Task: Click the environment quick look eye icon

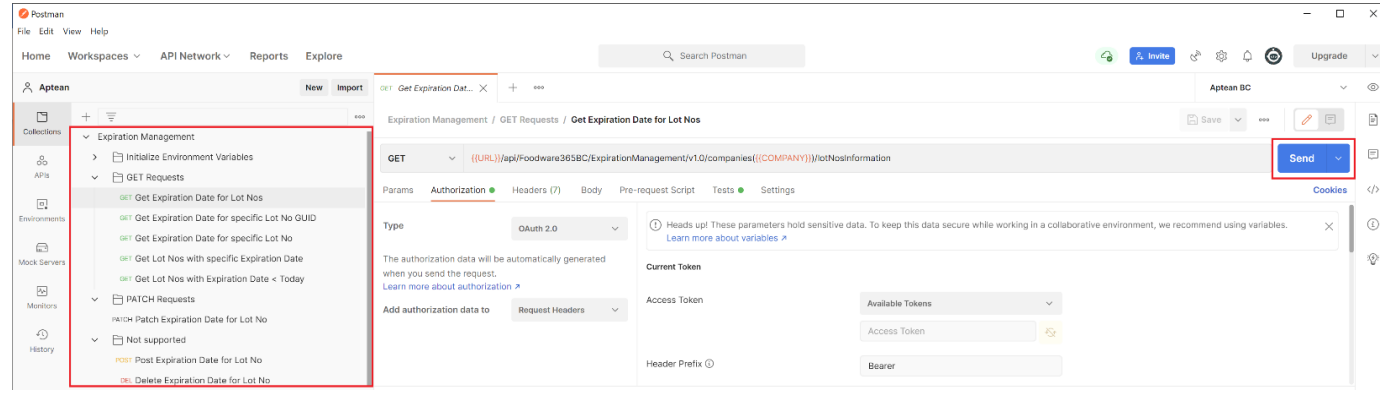Action: pyautogui.click(x=1372, y=88)
